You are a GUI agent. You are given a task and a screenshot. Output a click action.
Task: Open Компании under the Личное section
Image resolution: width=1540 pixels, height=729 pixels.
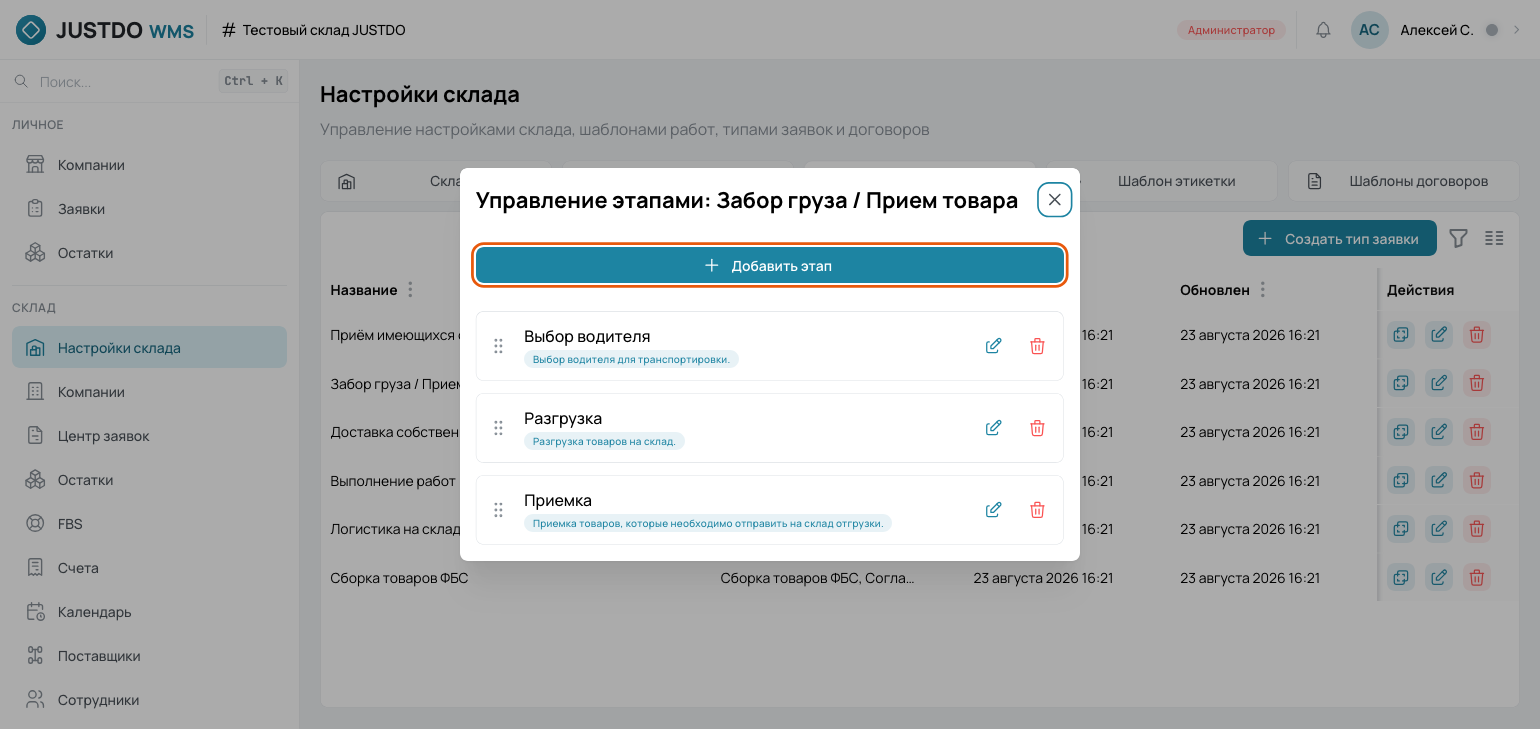150,165
